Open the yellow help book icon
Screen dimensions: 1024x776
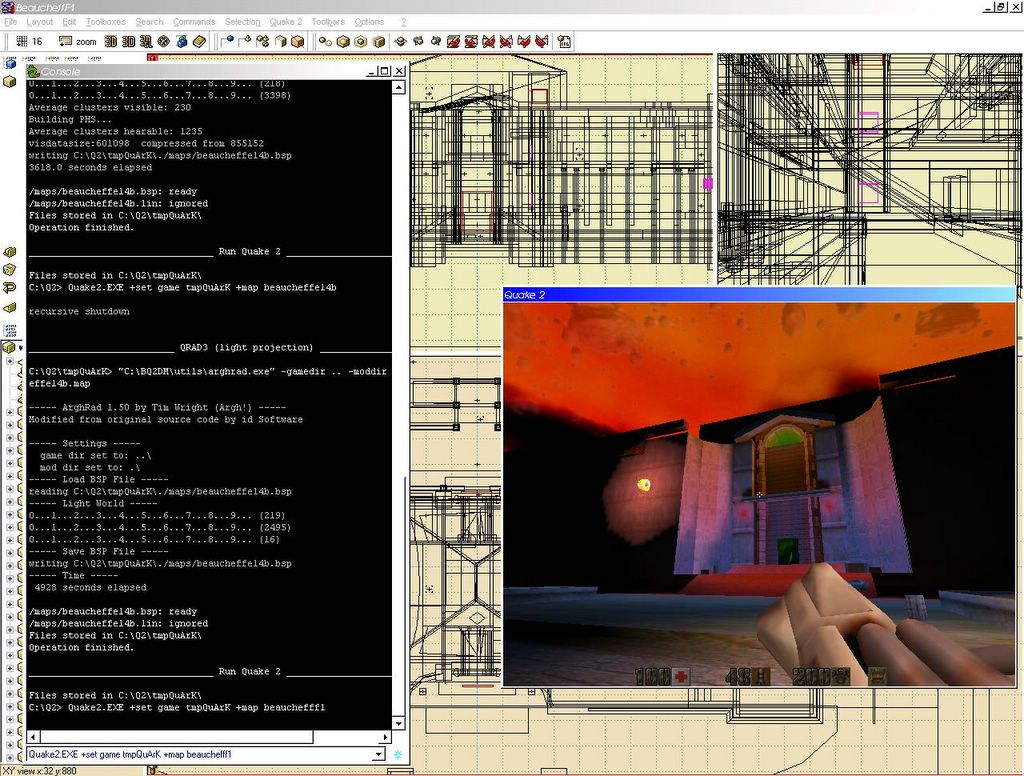pyautogui.click(x=199, y=41)
